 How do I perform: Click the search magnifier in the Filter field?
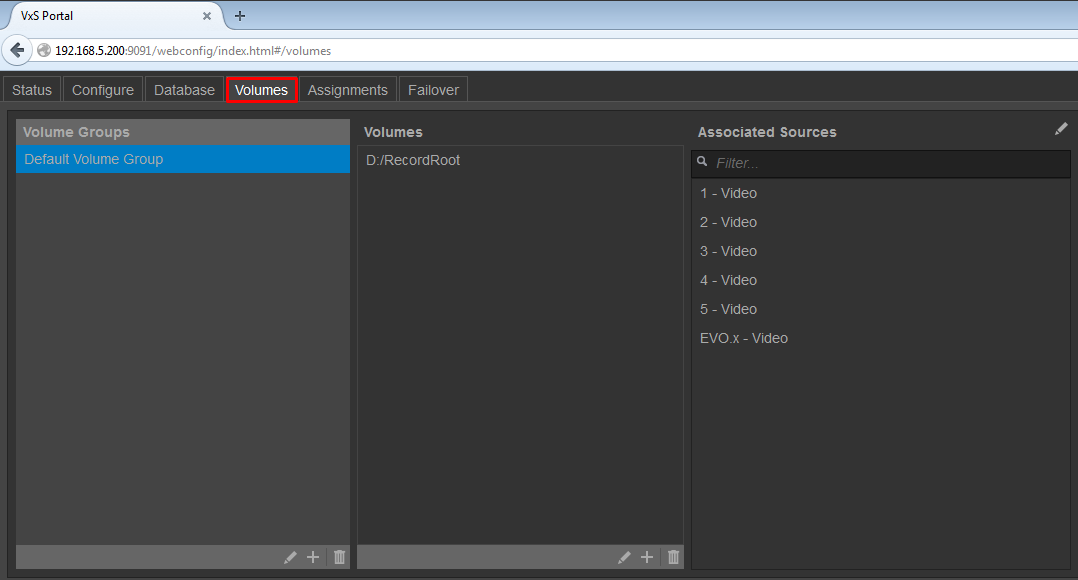701,161
